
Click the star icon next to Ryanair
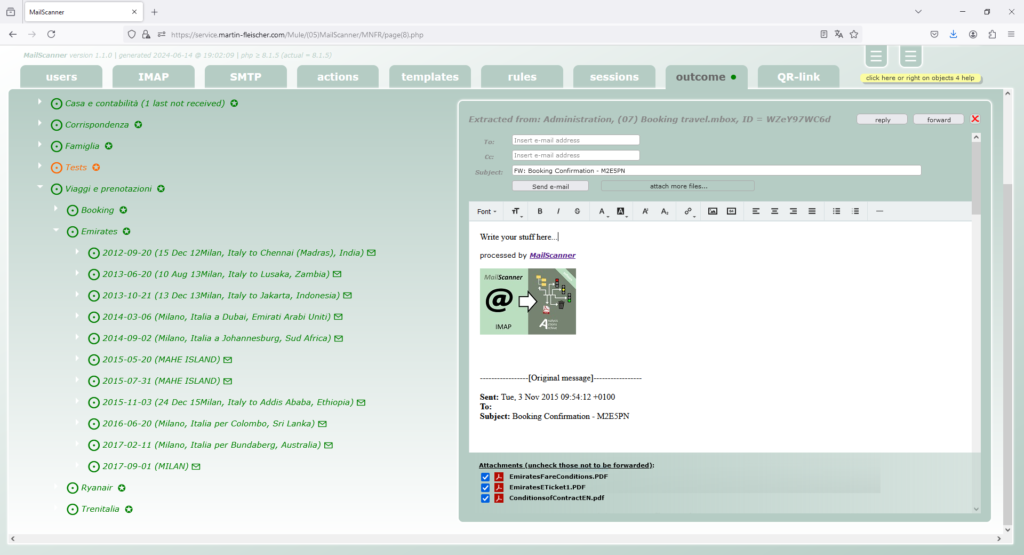[121, 488]
